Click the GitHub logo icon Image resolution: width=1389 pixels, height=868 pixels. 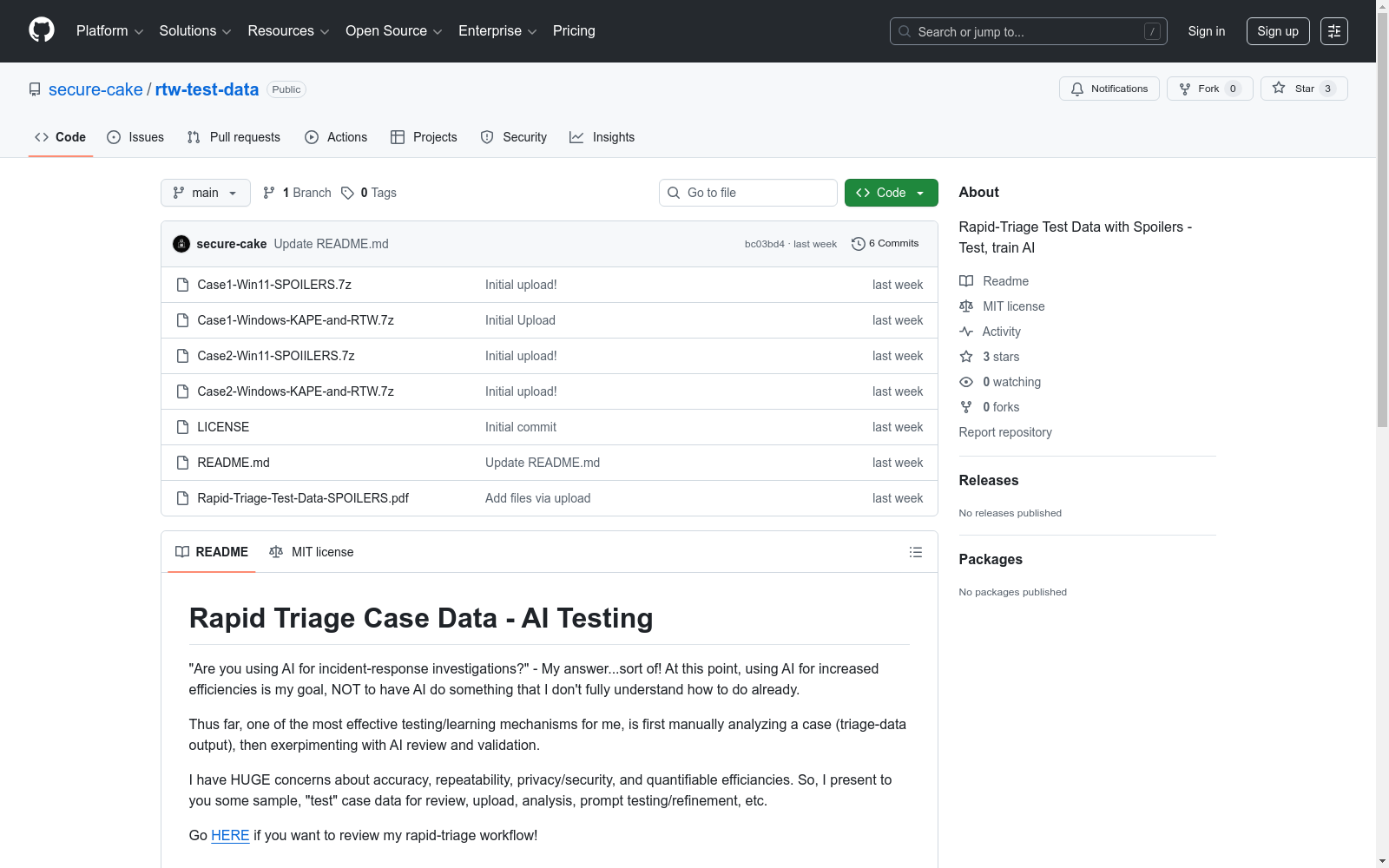point(42,30)
